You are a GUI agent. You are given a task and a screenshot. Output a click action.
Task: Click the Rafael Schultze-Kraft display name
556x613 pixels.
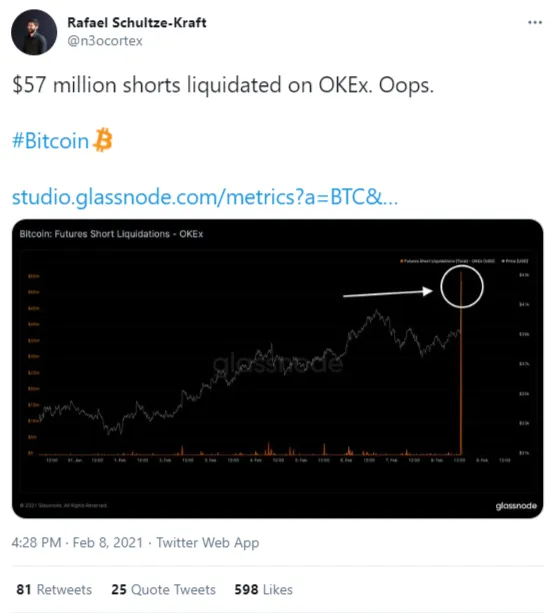137,23
